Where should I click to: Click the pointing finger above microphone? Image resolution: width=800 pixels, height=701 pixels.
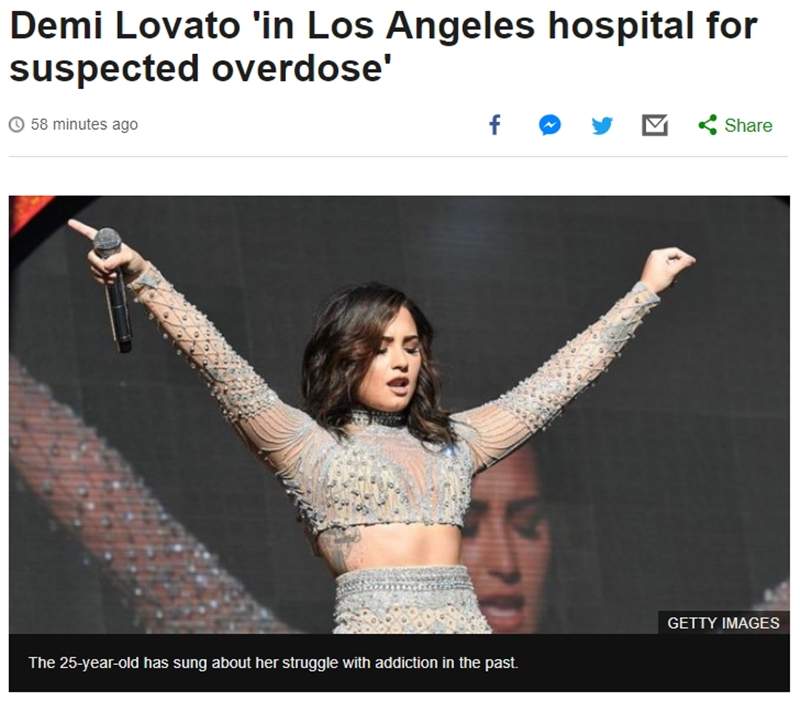[82, 229]
